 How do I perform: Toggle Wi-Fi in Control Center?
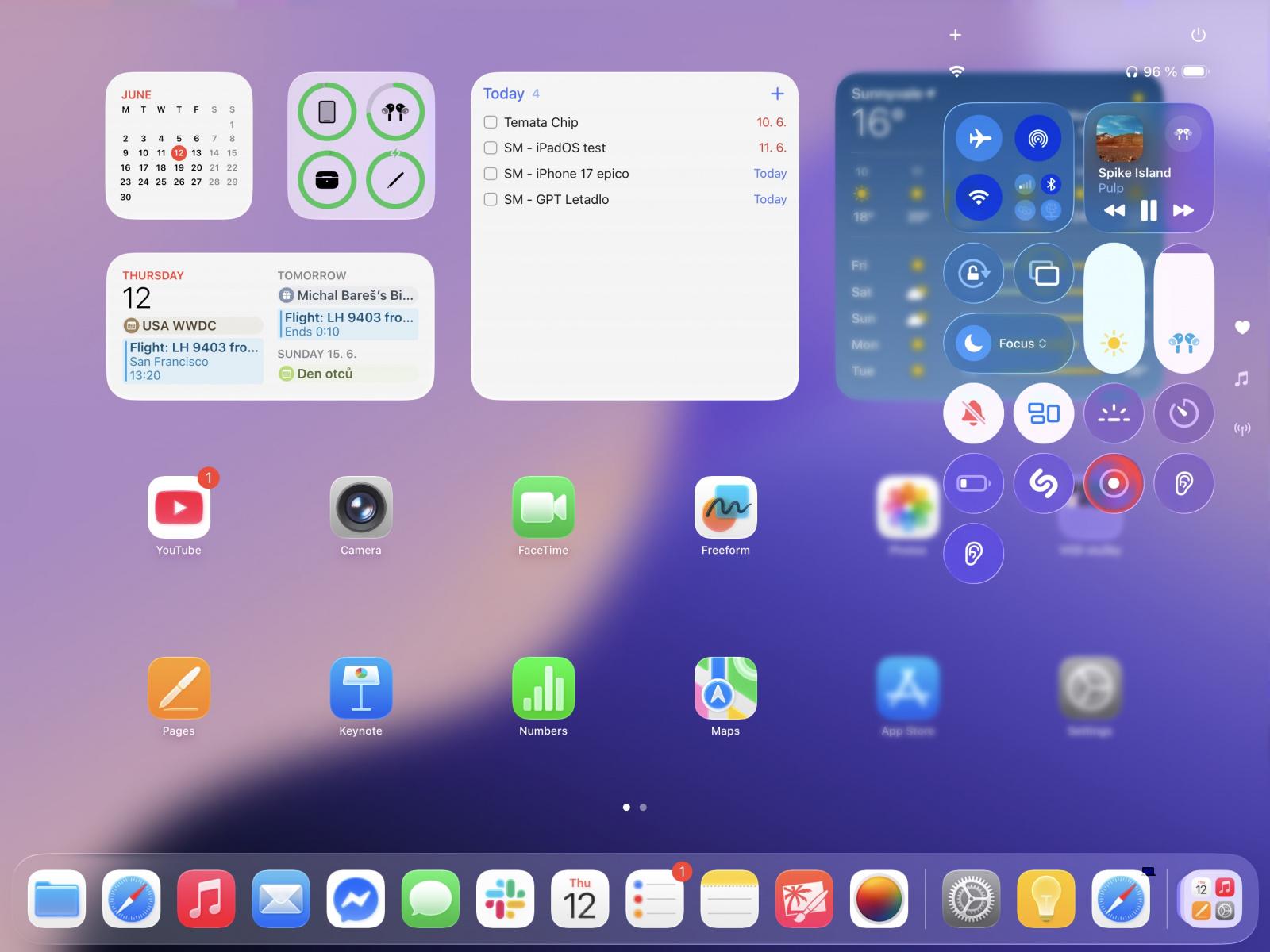[x=979, y=196]
